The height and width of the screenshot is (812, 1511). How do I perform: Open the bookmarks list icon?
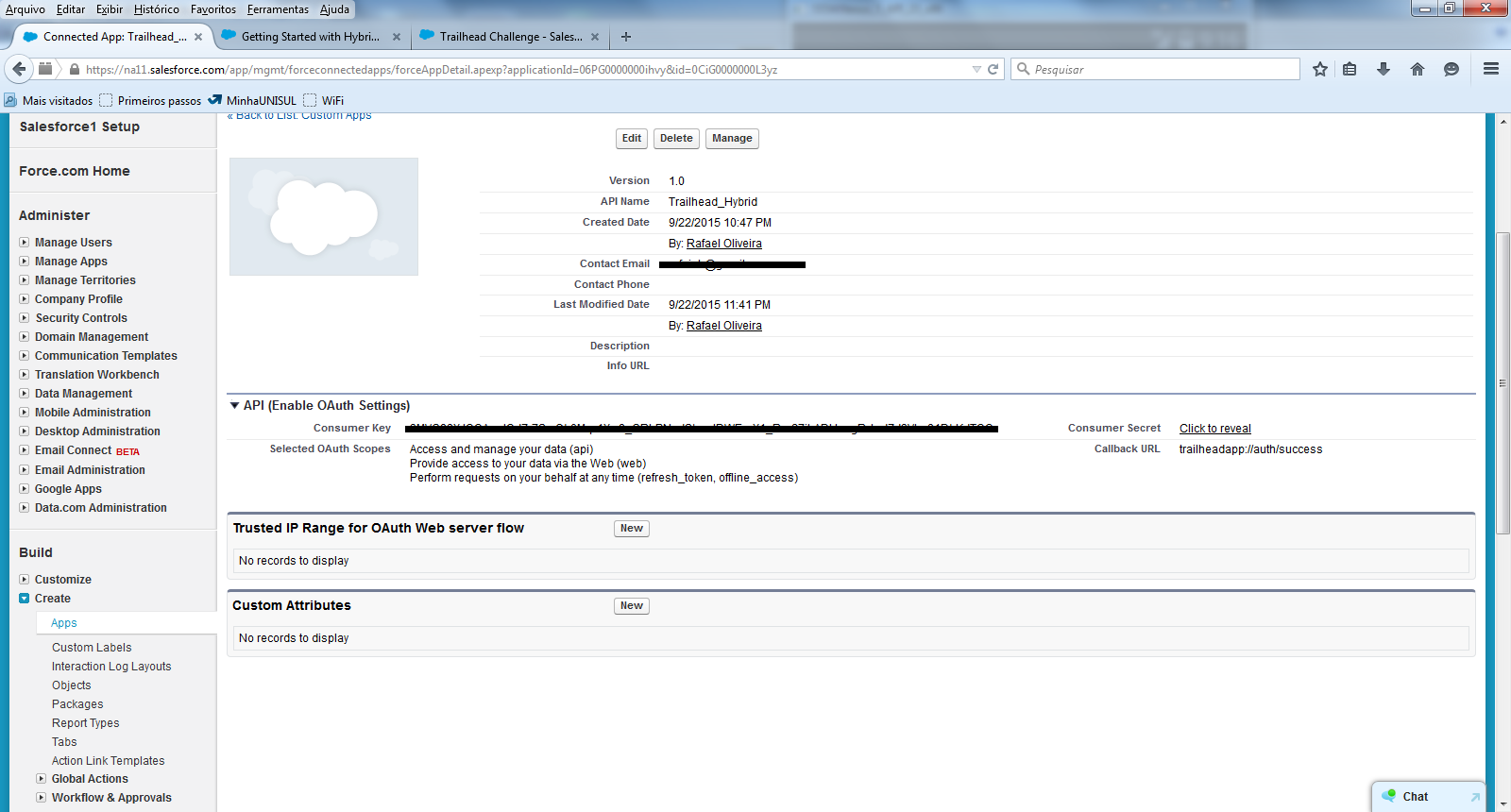pos(1350,69)
